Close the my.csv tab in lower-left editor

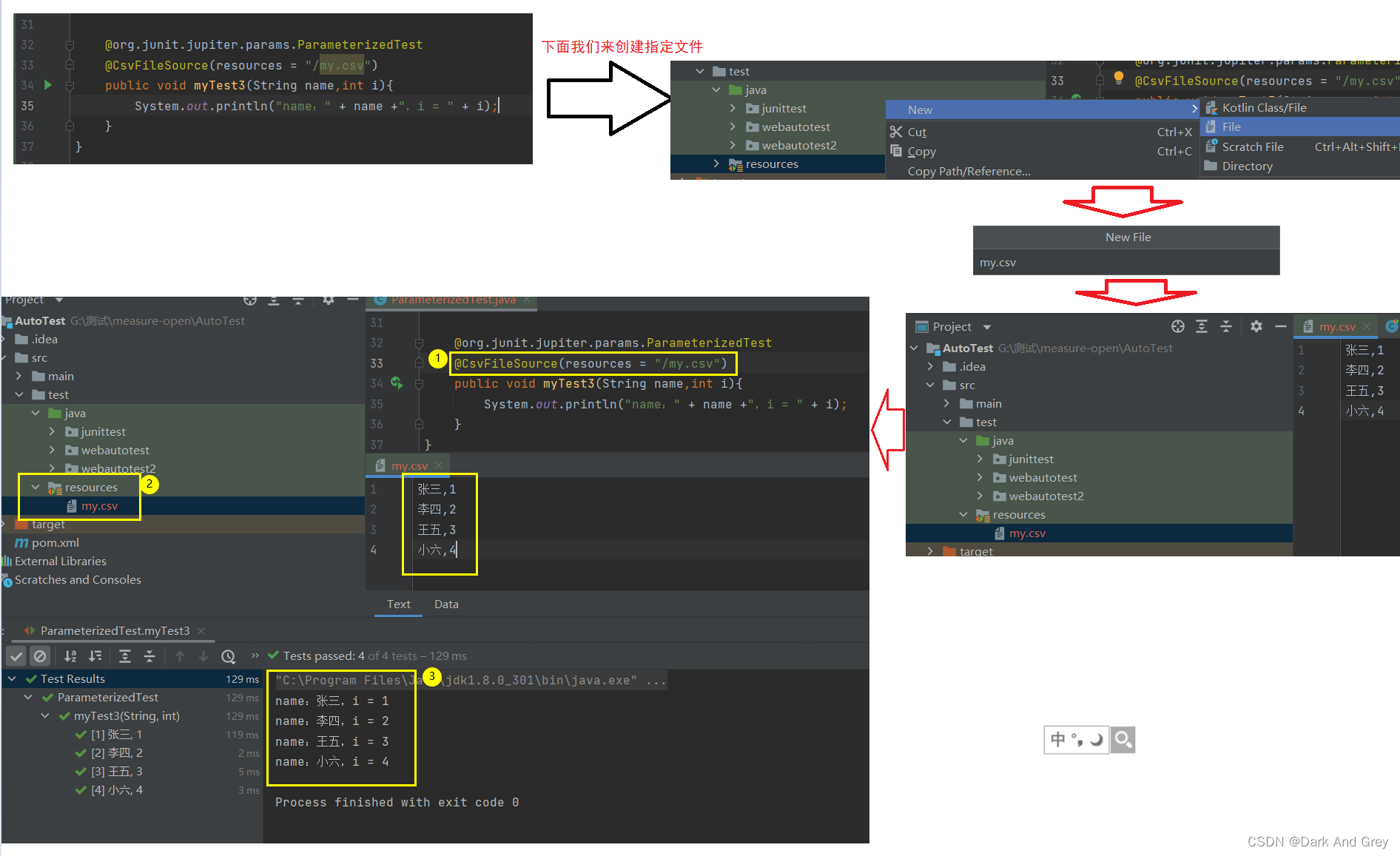click(439, 465)
